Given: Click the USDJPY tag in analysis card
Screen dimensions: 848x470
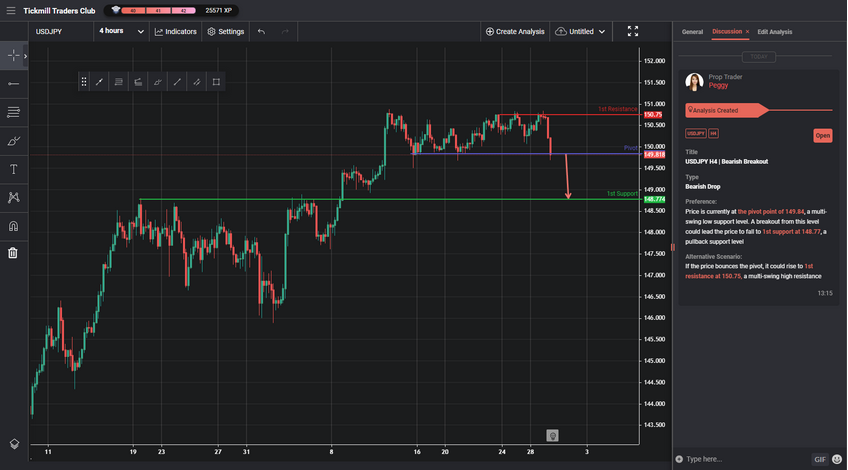Looking at the screenshot, I should [695, 133].
